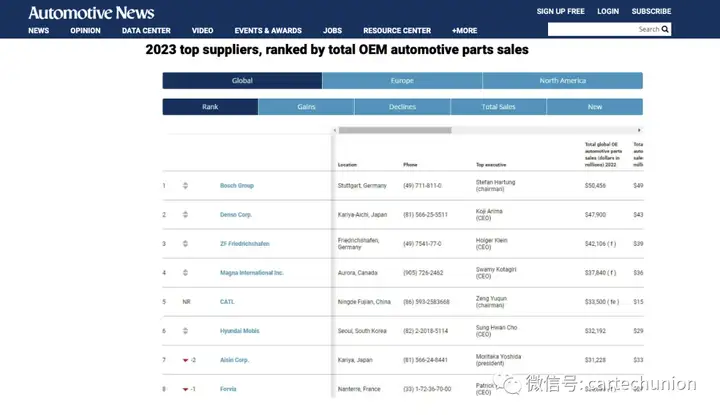720x415 pixels.
Task: Click the LOGIN link
Action: 608,11
